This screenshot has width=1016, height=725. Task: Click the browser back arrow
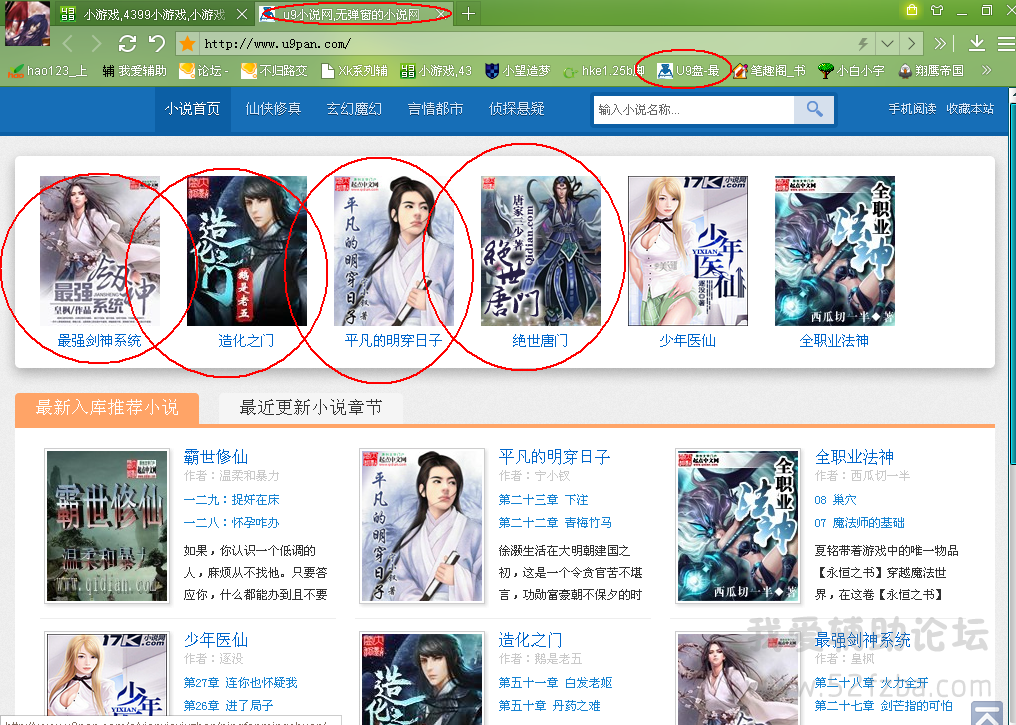coord(68,43)
